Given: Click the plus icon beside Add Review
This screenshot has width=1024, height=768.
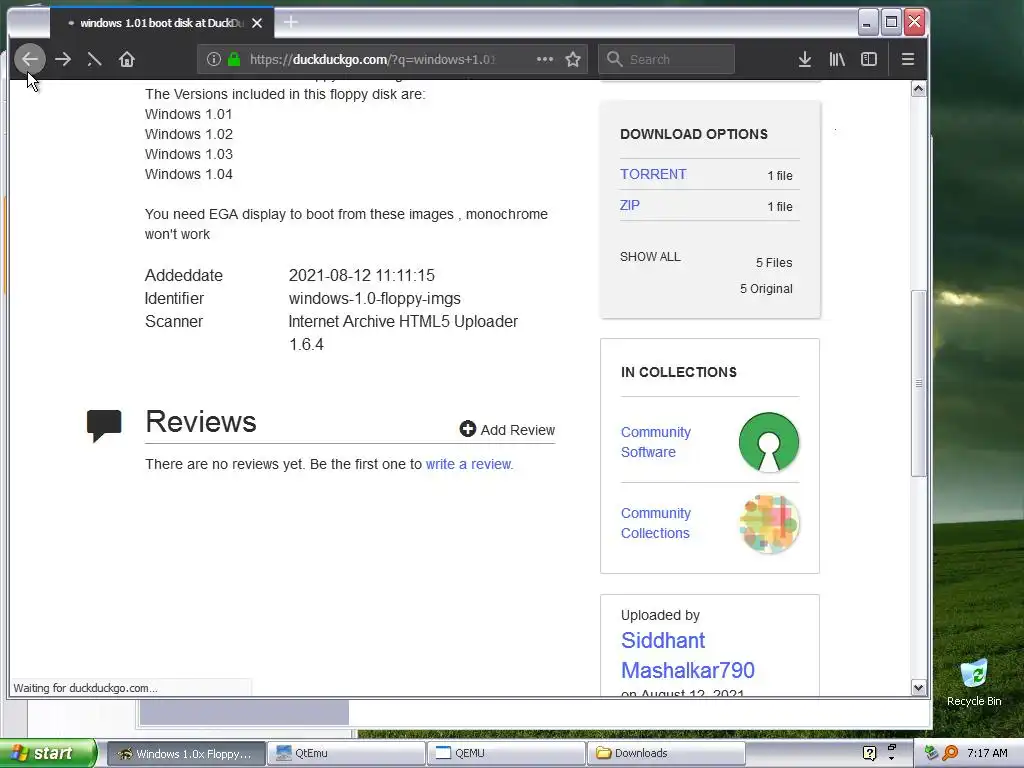Looking at the screenshot, I should [x=468, y=429].
